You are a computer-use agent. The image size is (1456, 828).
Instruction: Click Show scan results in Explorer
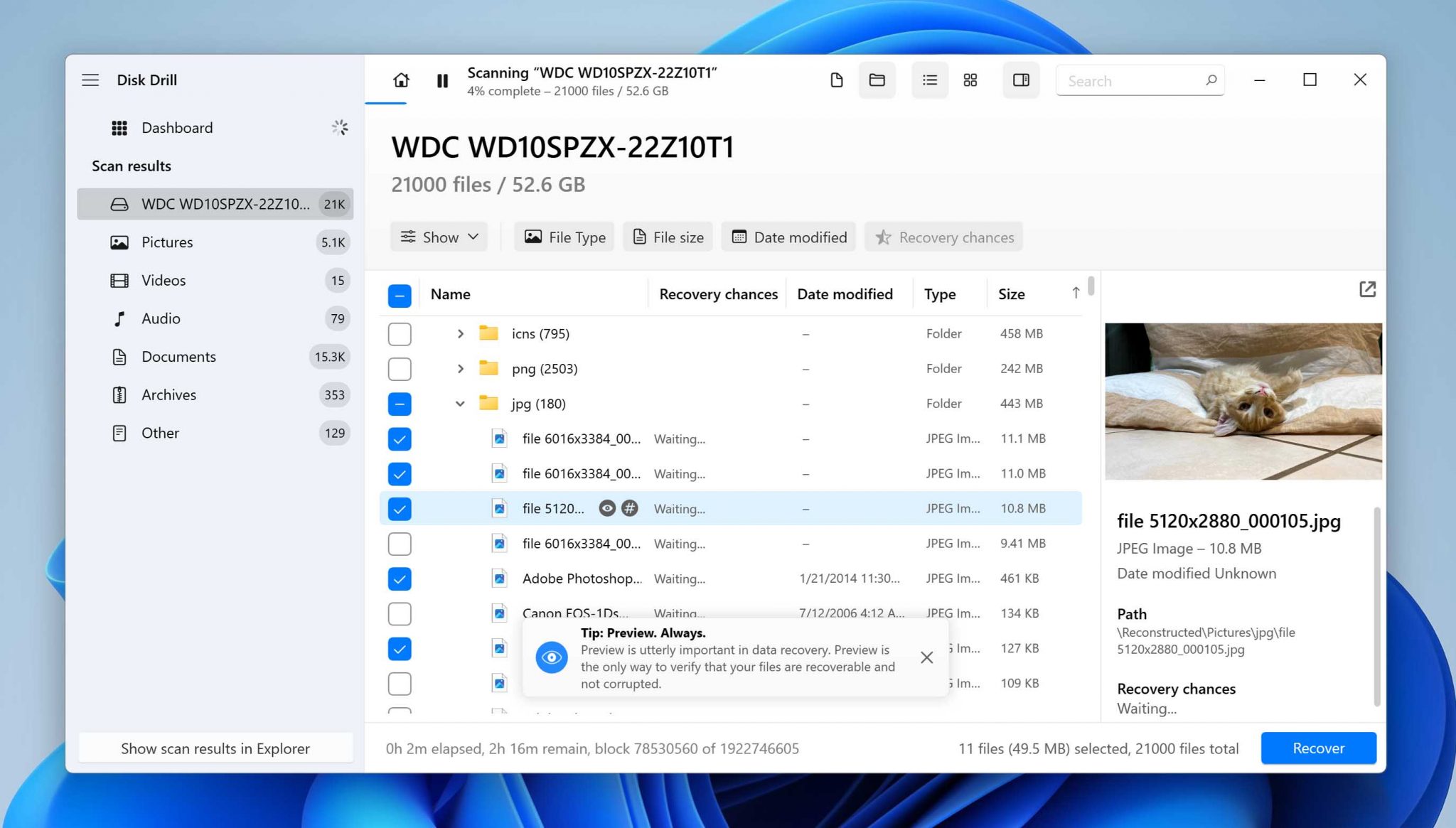215,748
